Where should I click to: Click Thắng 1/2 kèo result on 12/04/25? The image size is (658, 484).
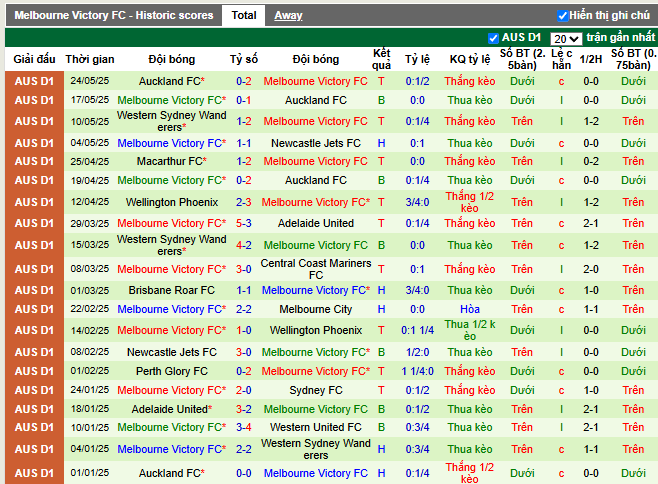click(470, 202)
